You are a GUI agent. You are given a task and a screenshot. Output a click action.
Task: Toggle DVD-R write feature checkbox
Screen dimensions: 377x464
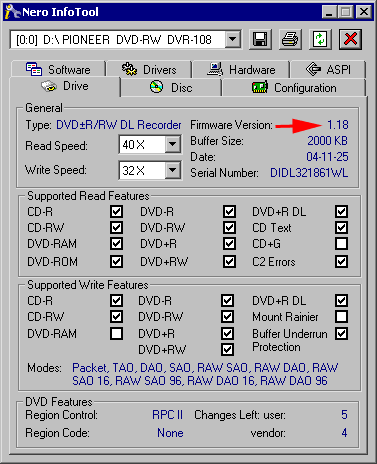[227, 300]
